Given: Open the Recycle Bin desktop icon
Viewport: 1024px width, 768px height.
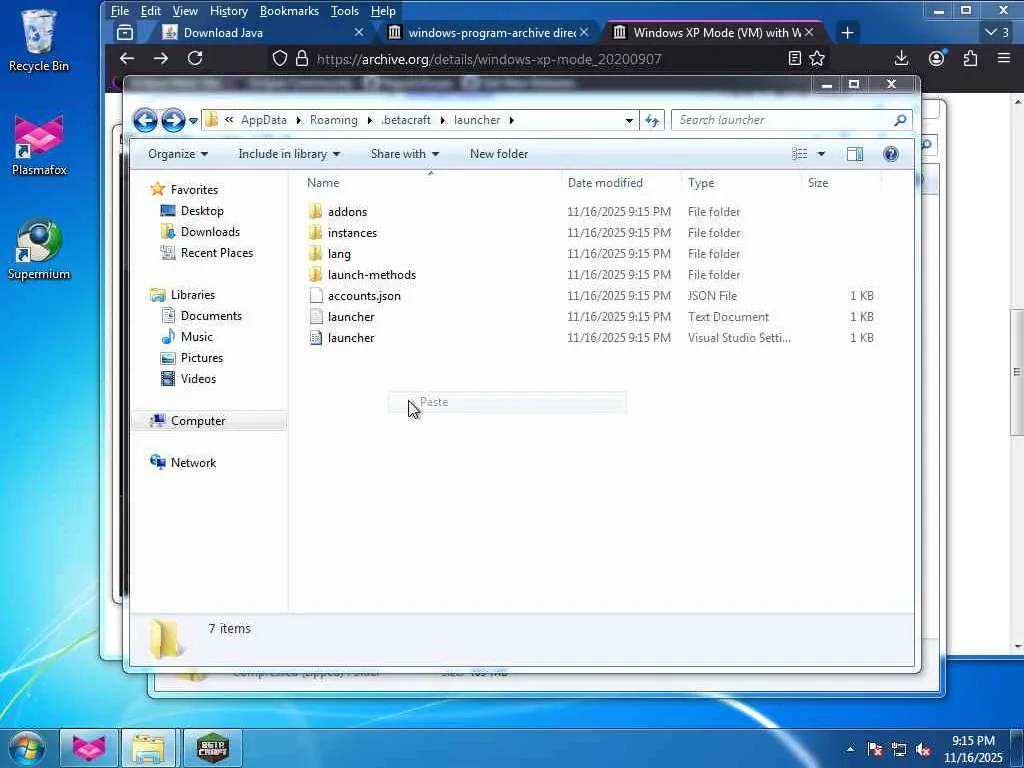Looking at the screenshot, I should coord(39,40).
